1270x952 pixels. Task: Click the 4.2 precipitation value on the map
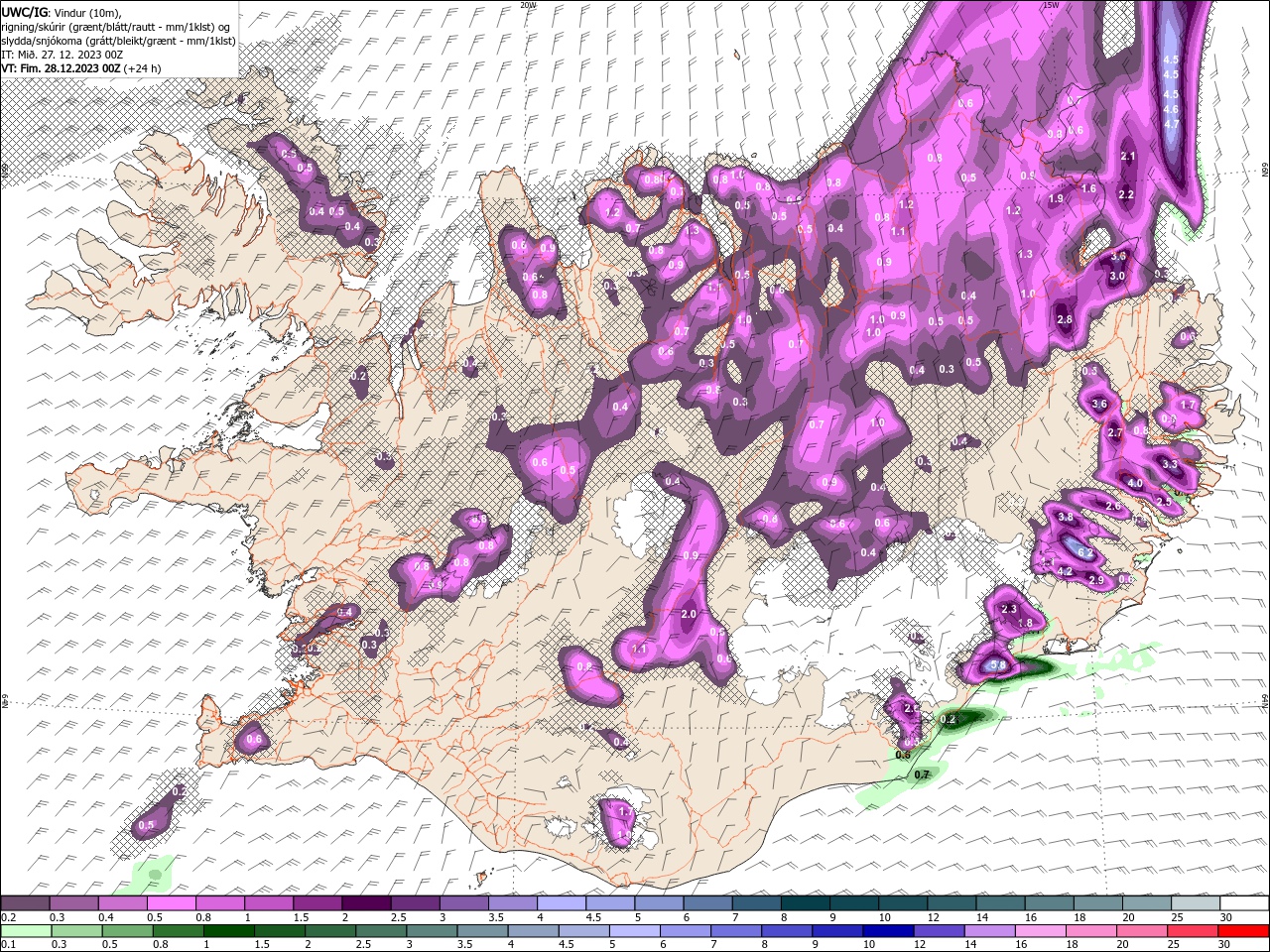tap(1066, 571)
